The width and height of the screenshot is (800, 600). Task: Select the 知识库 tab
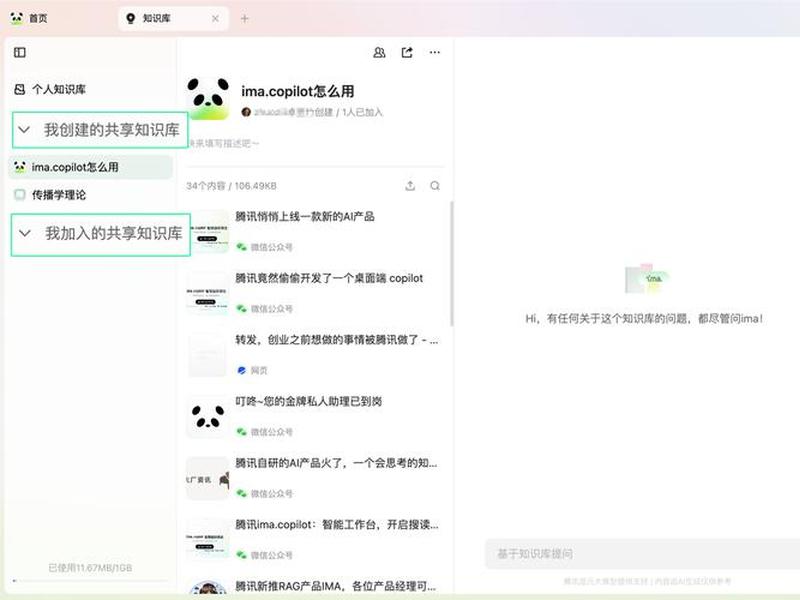point(173,18)
